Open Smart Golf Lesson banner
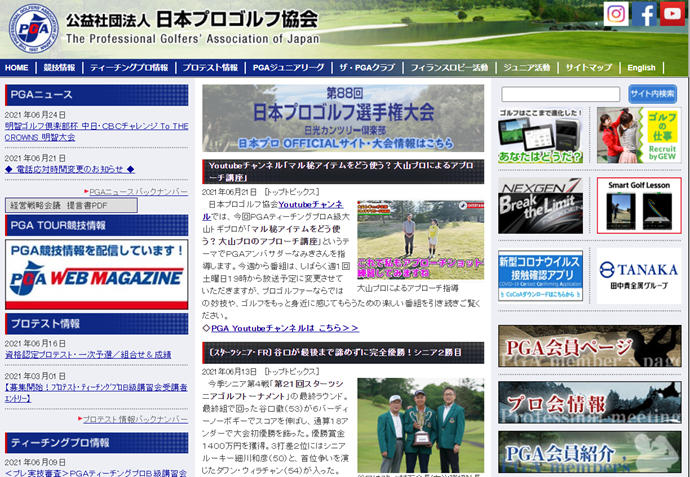Viewport: 690px width, 477px height. (x=639, y=205)
